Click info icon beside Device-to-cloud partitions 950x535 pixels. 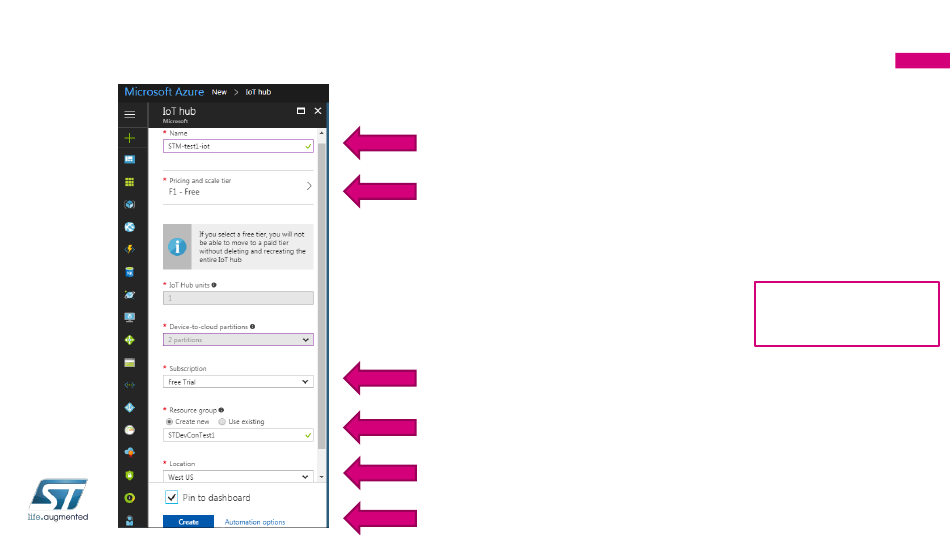[x=253, y=327]
